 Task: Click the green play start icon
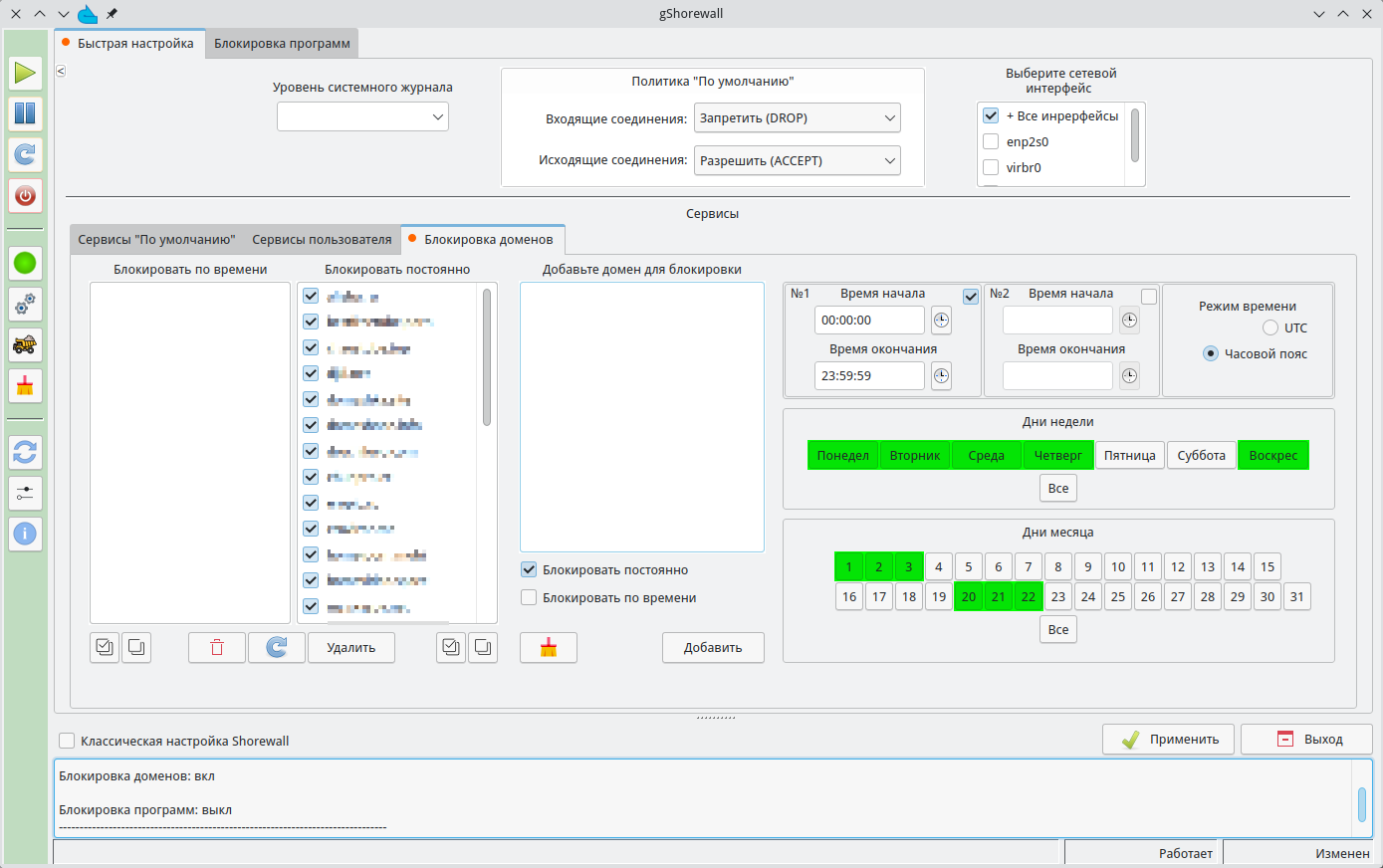[25, 73]
